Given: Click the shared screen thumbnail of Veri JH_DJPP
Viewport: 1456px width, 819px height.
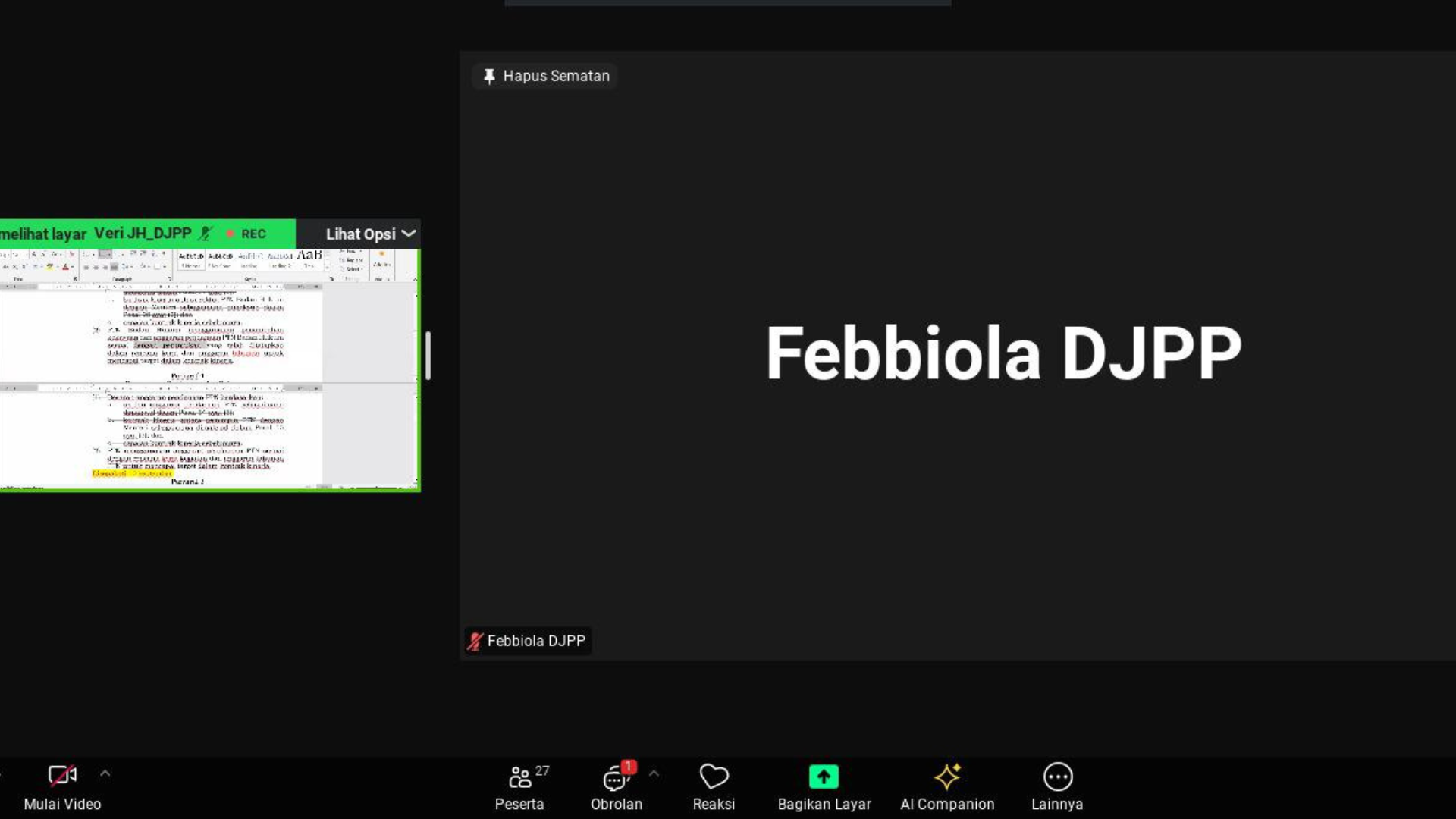Looking at the screenshot, I should pyautogui.click(x=209, y=369).
